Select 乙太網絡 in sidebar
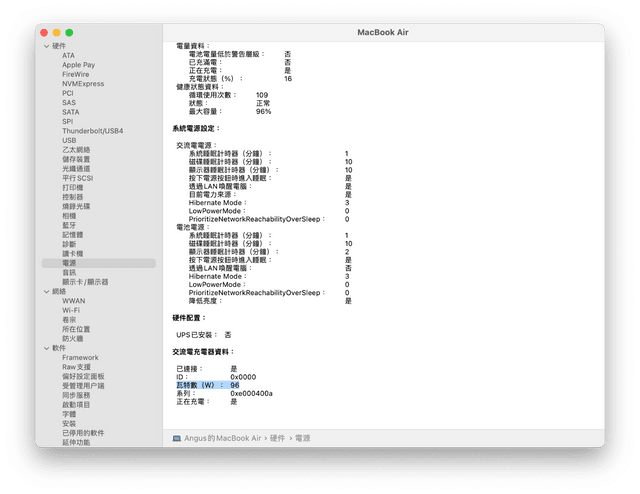Image resolution: width=640 pixels, height=494 pixels. pos(76,150)
